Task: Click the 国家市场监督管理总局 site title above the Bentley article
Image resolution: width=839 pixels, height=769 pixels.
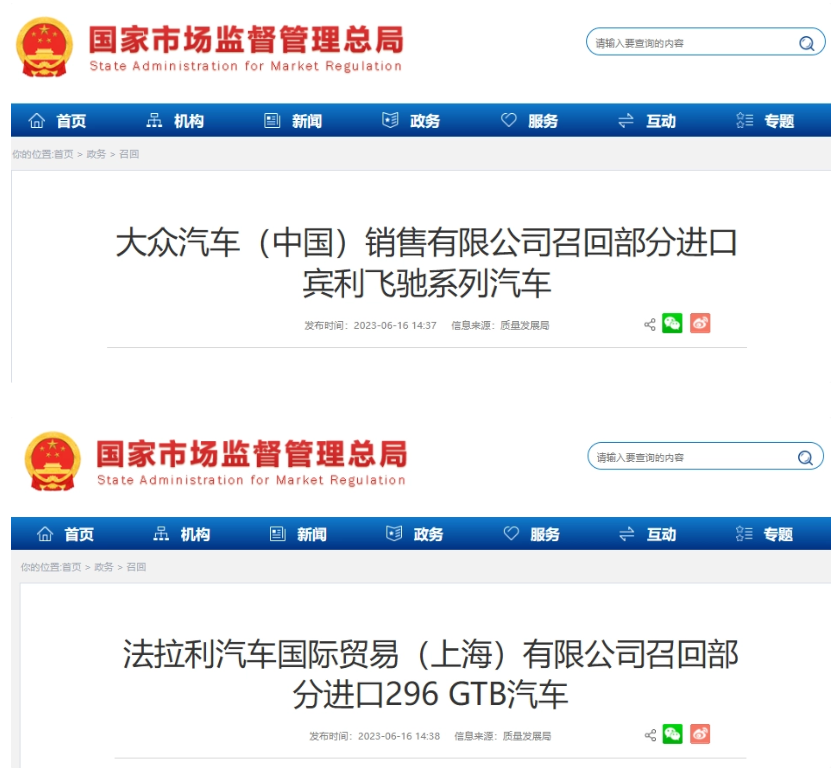Action: (246, 40)
